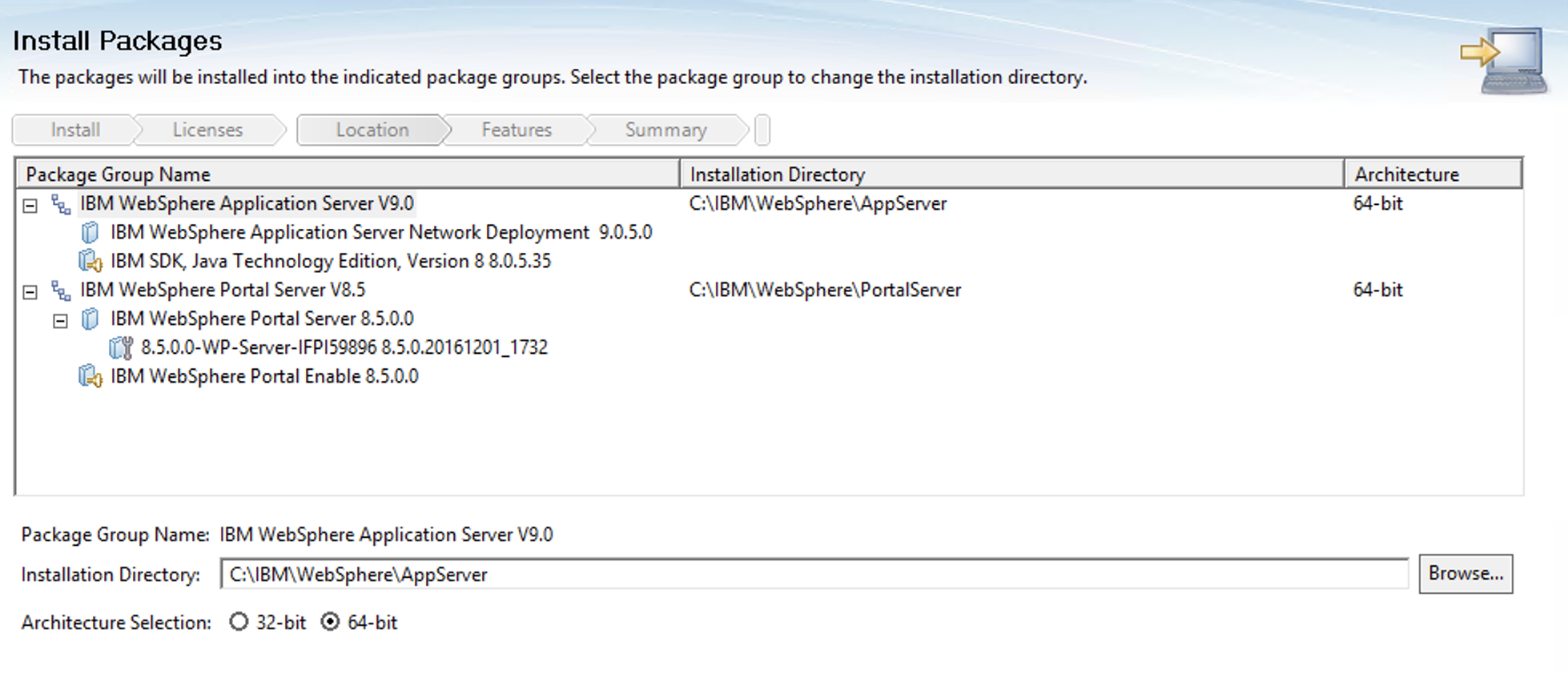Select the 32-bit architecture radio button
Image resolution: width=1568 pixels, height=674 pixels.
[x=239, y=622]
